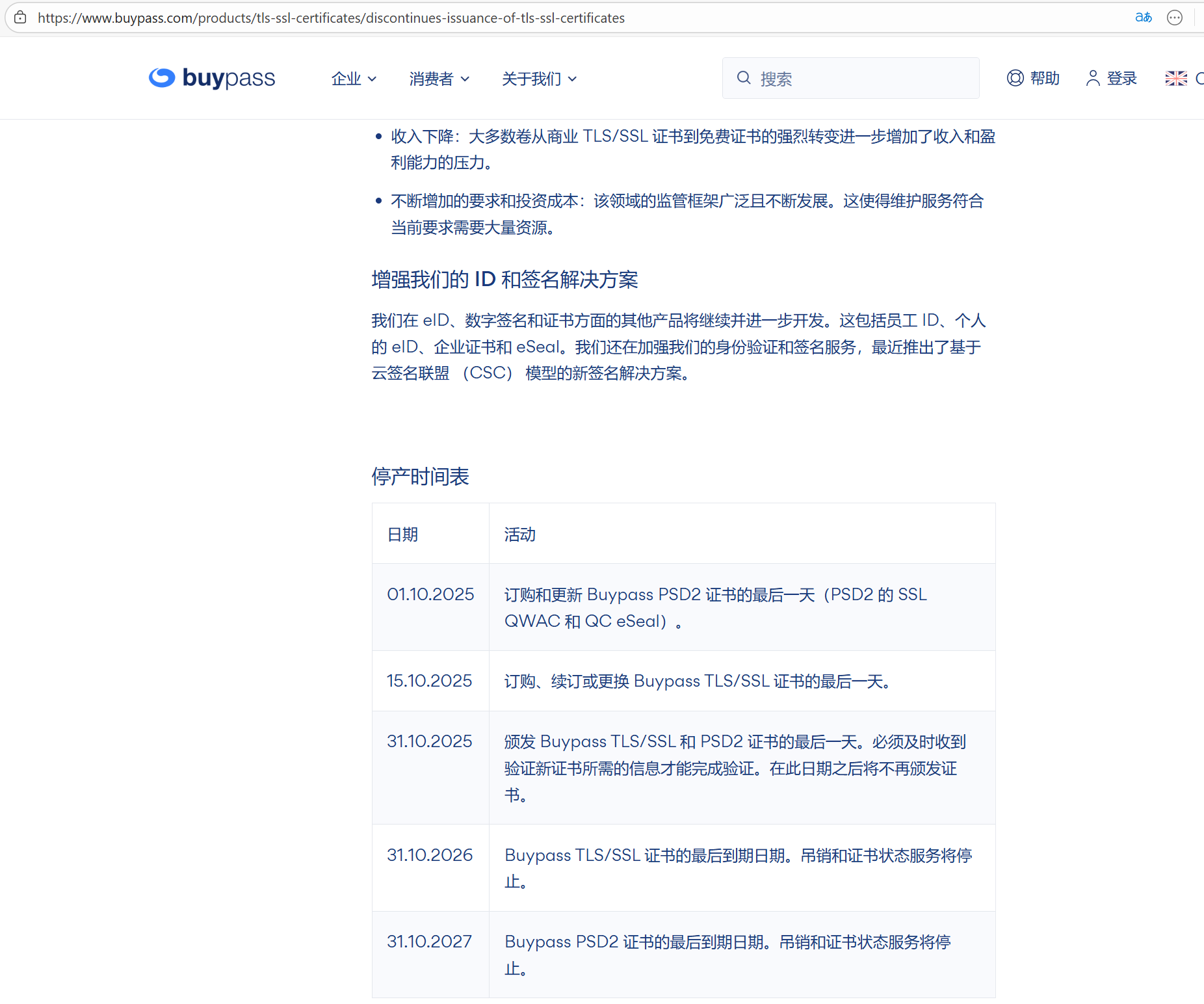1204x1004 pixels.
Task: Click the 增强我们的 ID 和签名解决方案 heading
Action: 504,280
